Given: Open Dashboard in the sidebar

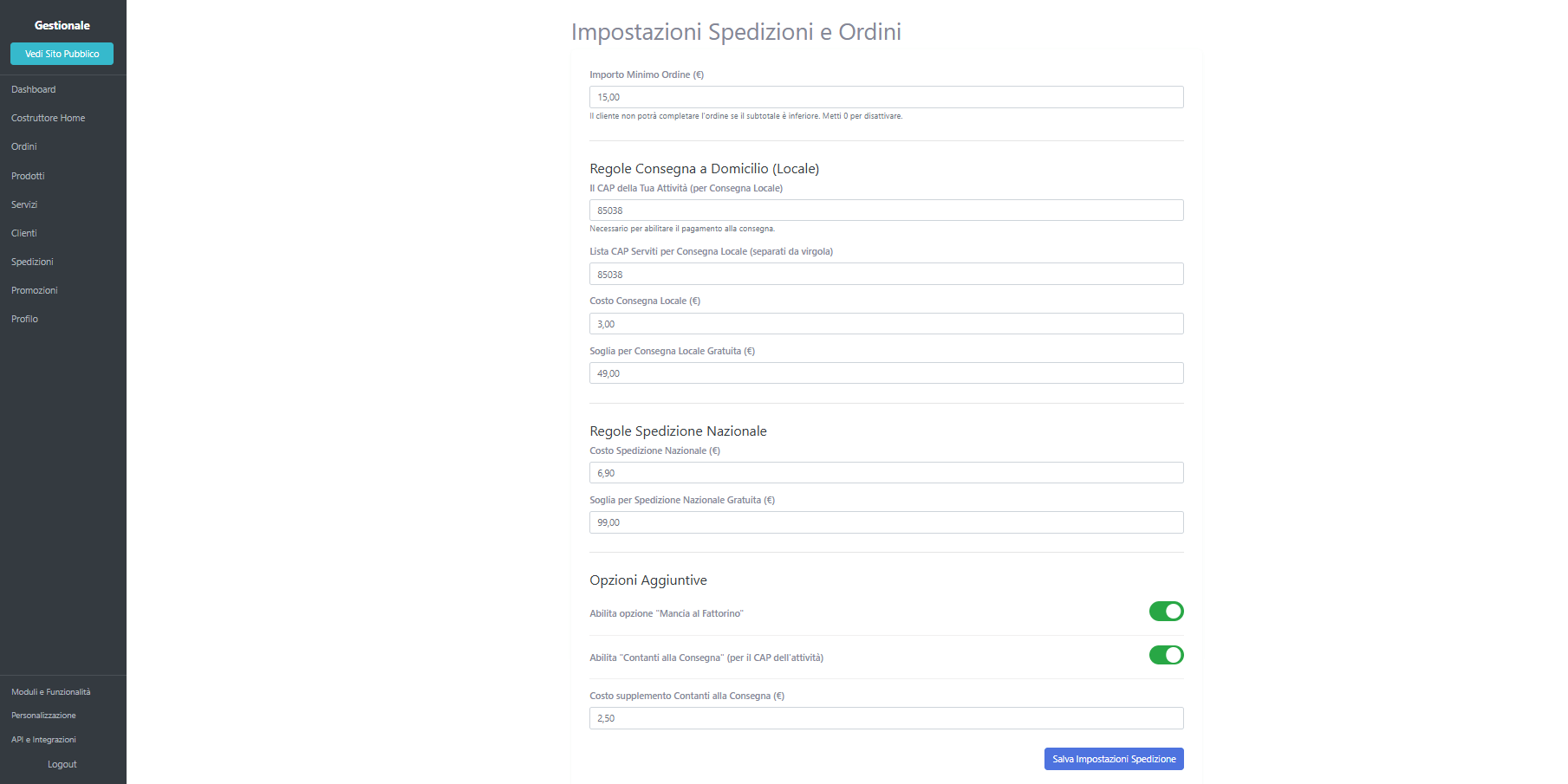Looking at the screenshot, I should pyautogui.click(x=34, y=89).
